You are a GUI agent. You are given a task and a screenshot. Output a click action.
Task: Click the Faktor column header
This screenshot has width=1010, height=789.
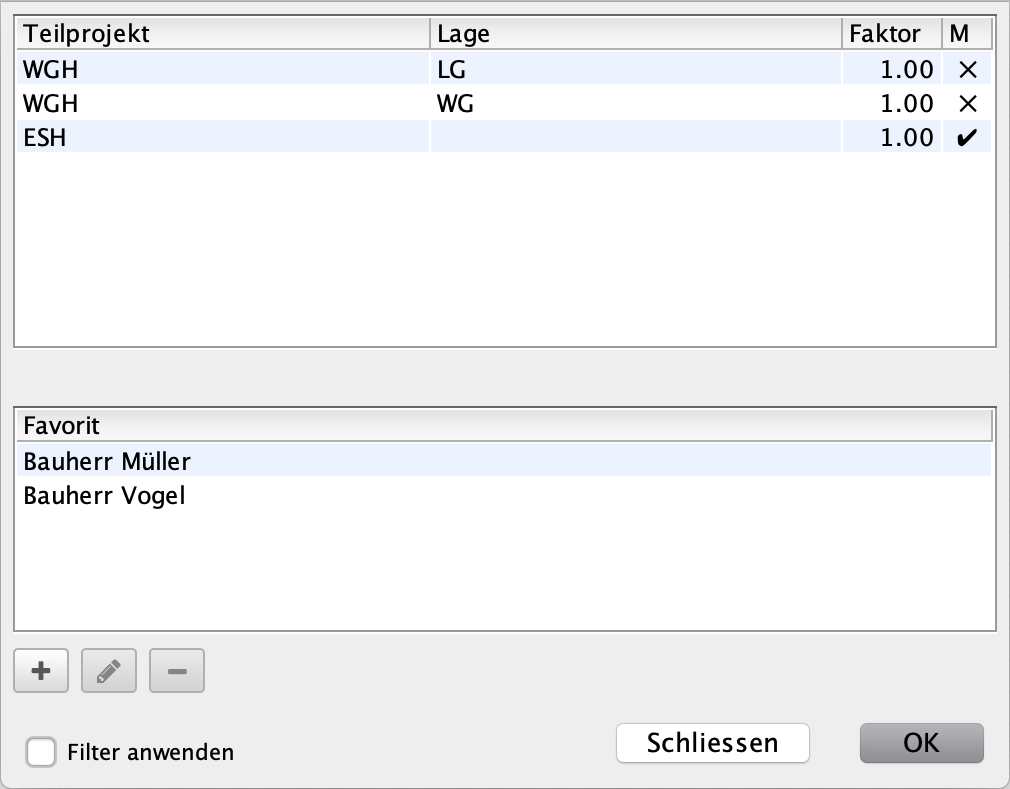(x=892, y=33)
